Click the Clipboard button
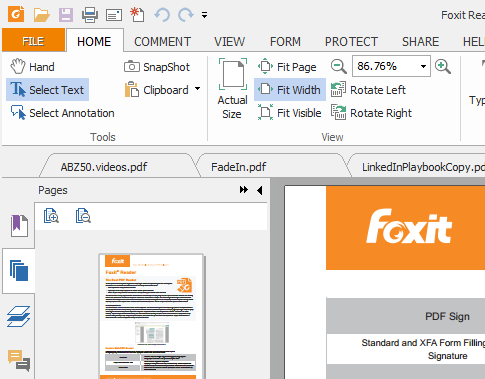485x379 pixels. tap(157, 90)
